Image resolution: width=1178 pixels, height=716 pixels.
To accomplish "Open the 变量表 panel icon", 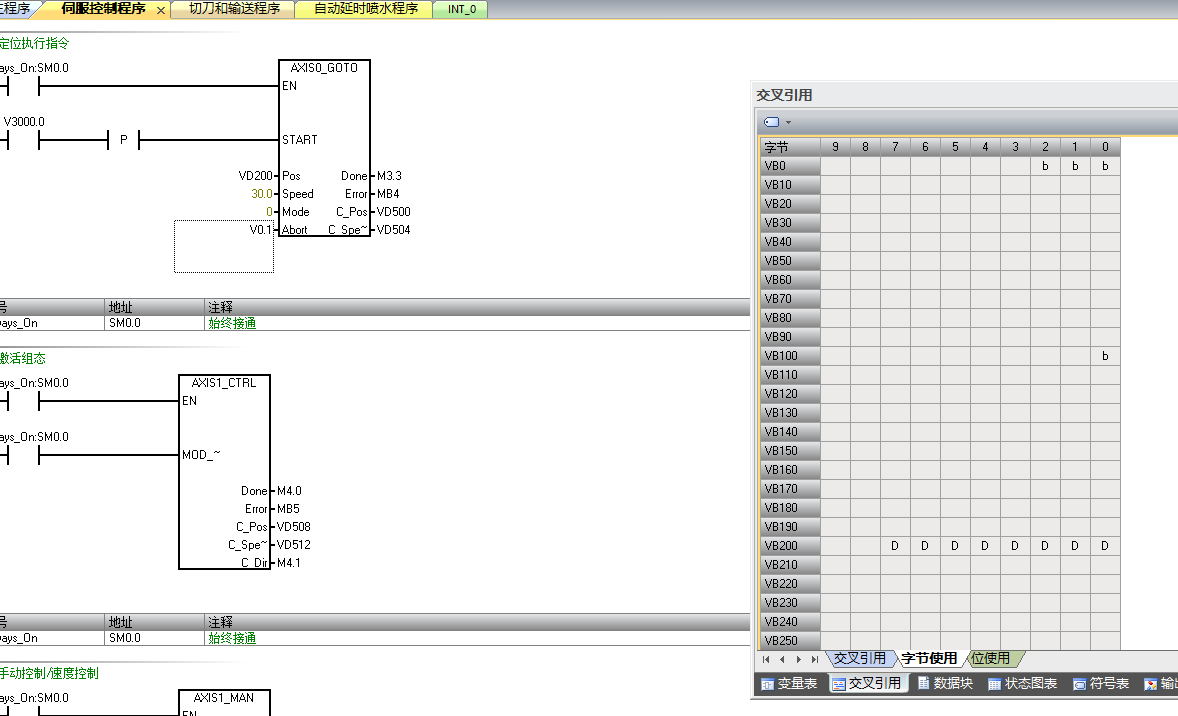I will 768,684.
